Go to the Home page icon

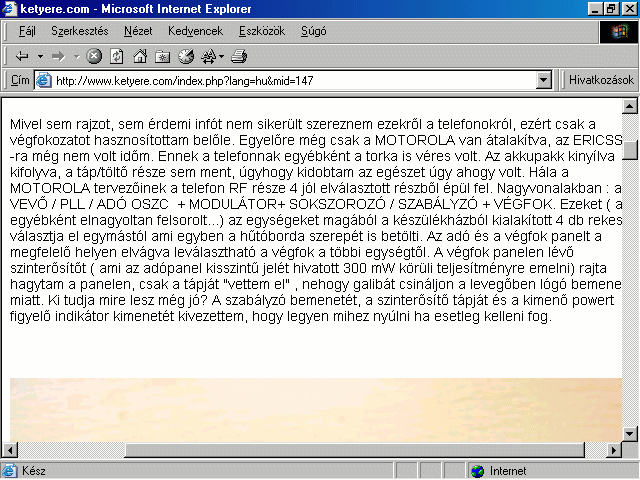140,56
